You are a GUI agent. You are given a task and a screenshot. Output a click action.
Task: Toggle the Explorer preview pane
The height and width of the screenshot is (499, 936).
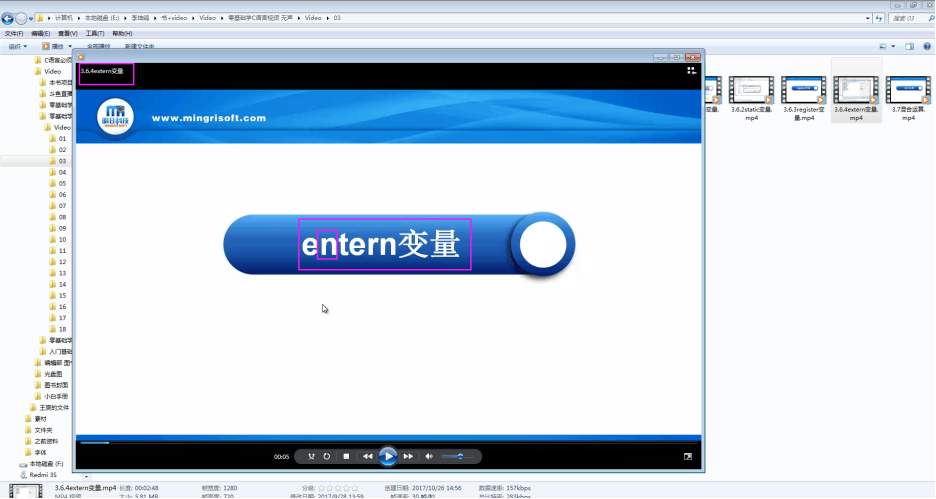pos(909,47)
